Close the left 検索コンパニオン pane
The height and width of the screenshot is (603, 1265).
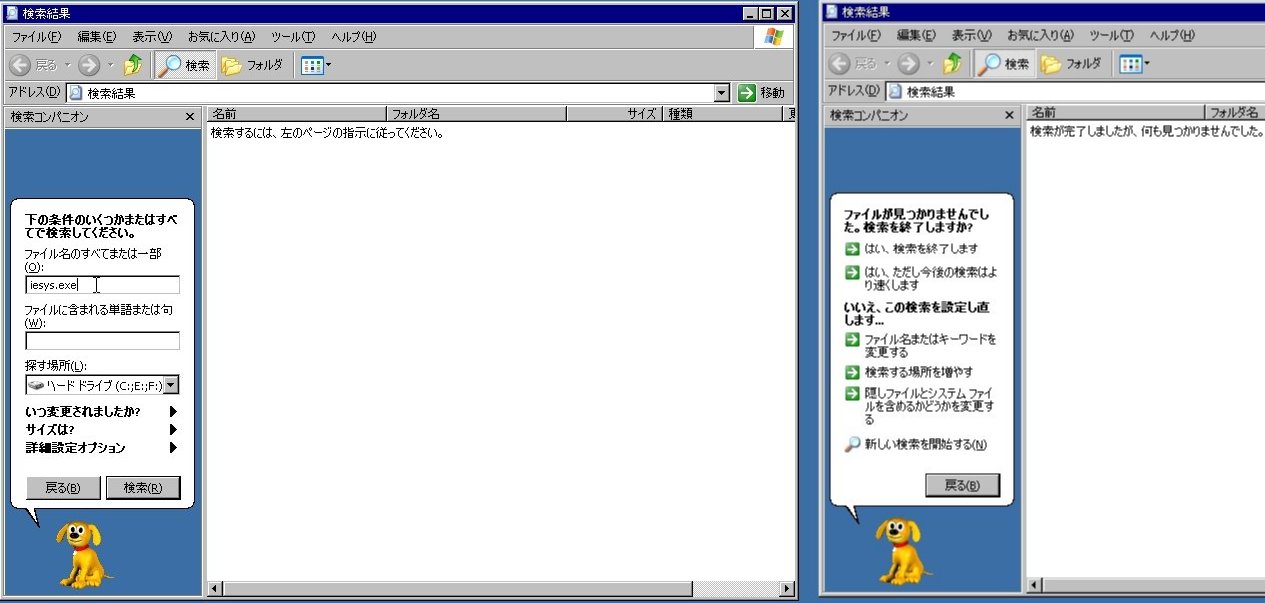(190, 117)
